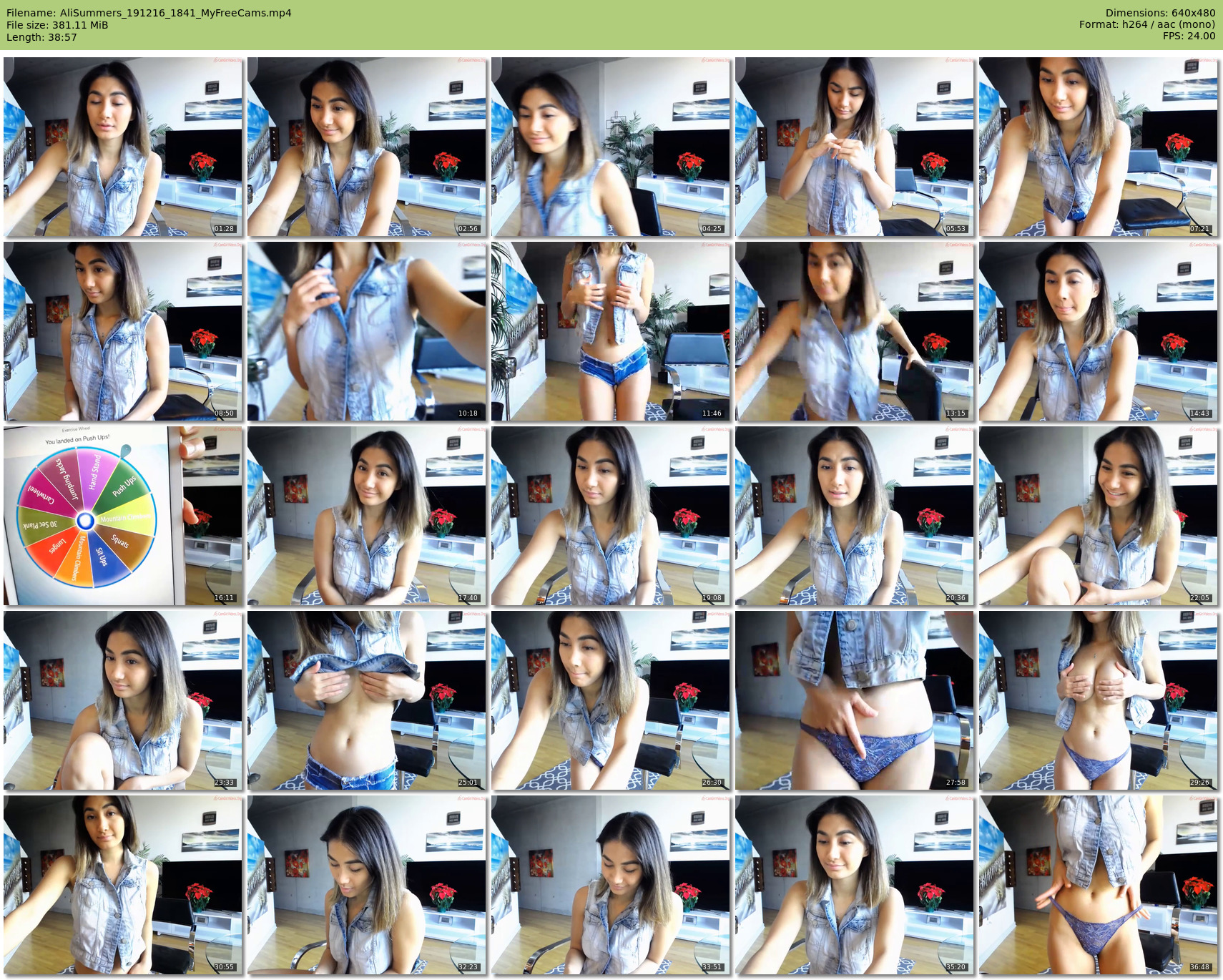Open the thumbnail at 27:58
The height and width of the screenshot is (980, 1223).
coord(855,700)
